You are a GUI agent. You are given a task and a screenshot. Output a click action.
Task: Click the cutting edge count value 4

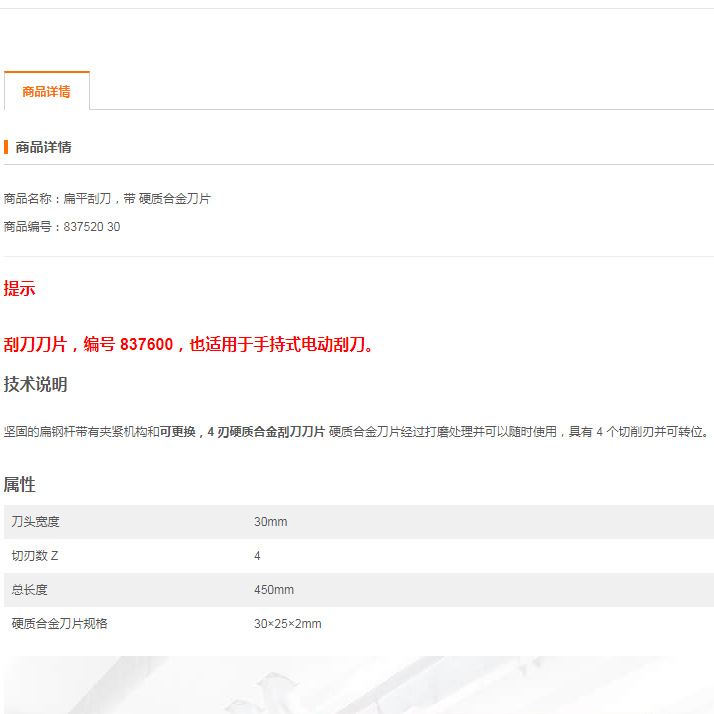257,556
